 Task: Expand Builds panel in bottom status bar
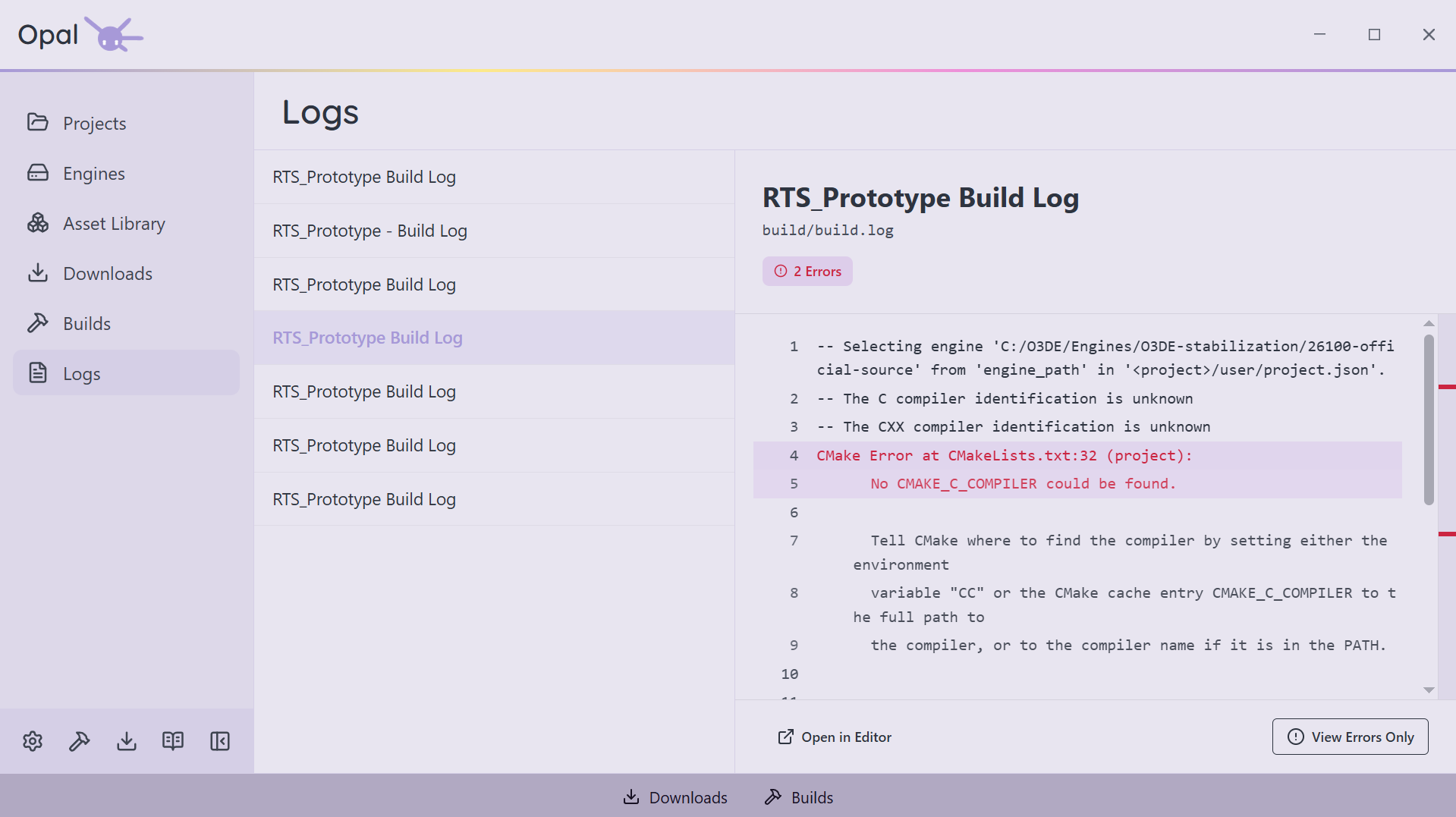pyautogui.click(x=798, y=797)
